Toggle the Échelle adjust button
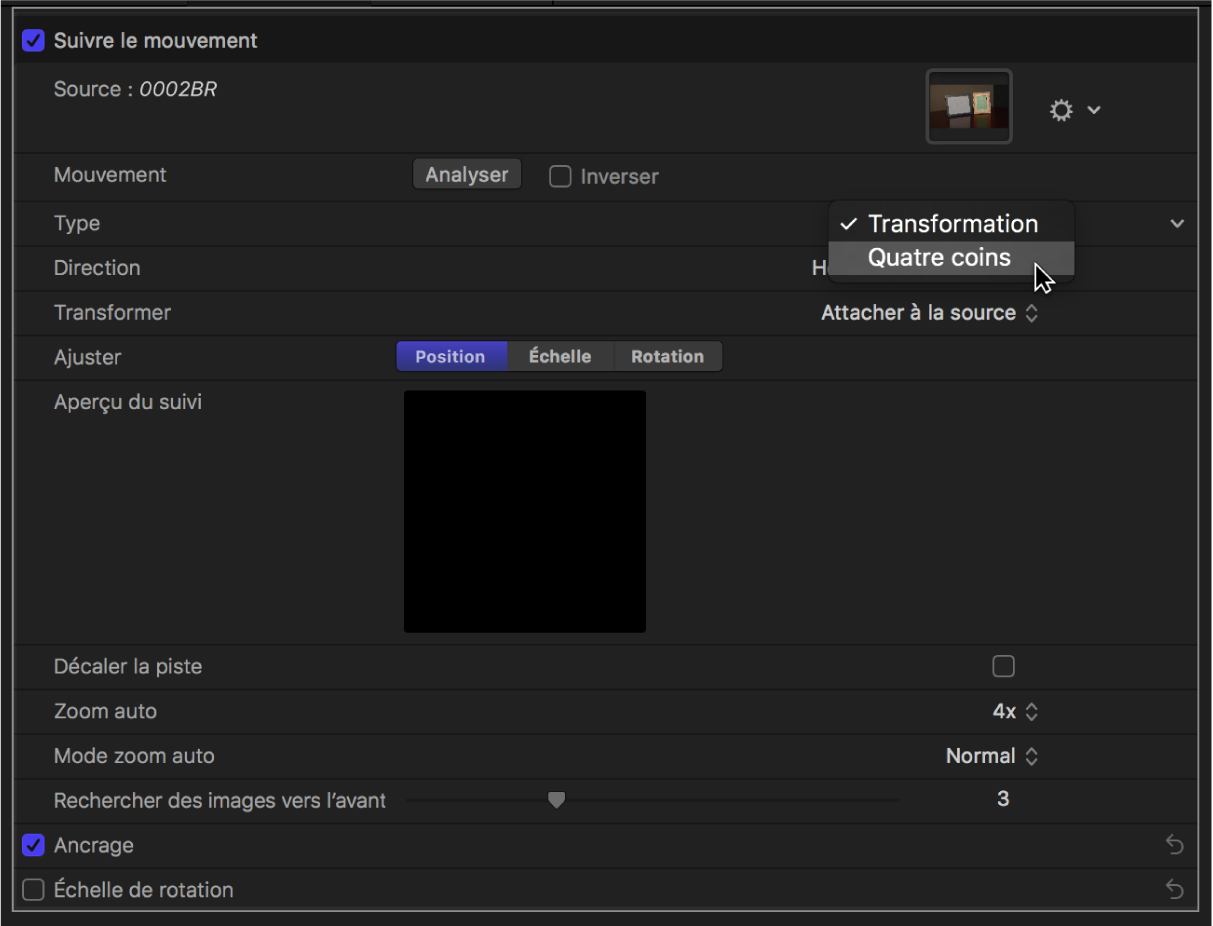This screenshot has width=1213, height=926. [560, 357]
